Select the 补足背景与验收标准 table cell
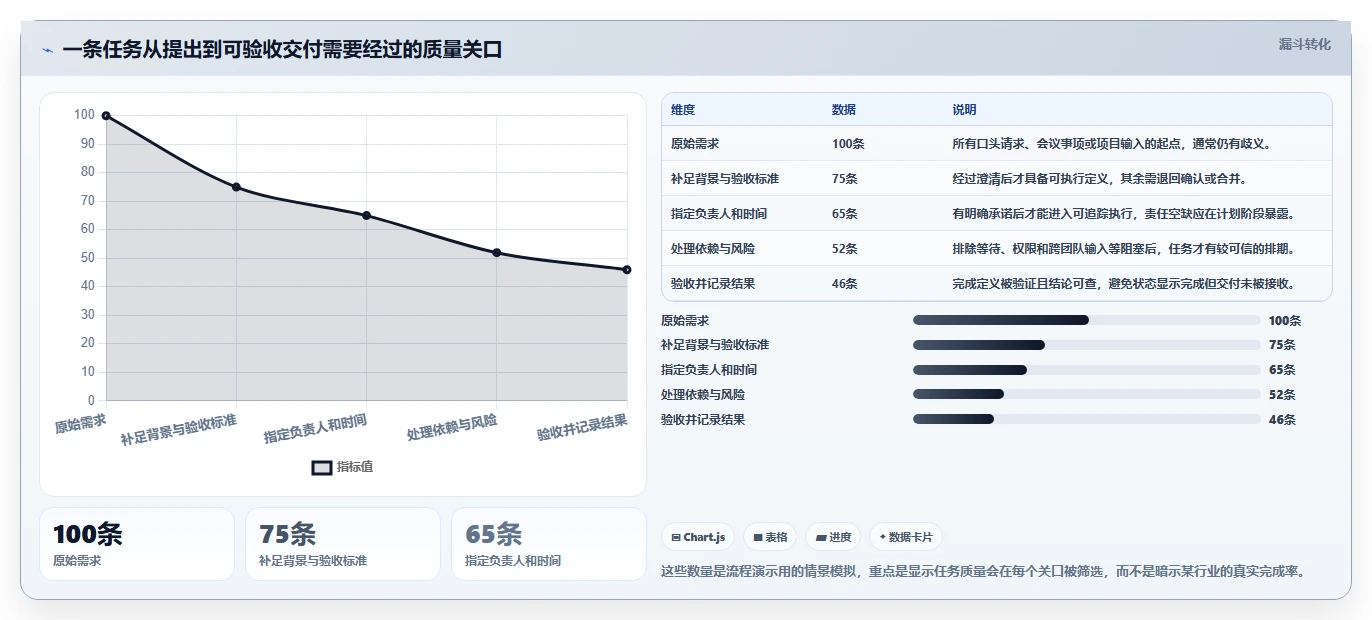The height and width of the screenshot is (620, 1372). click(x=725, y=179)
